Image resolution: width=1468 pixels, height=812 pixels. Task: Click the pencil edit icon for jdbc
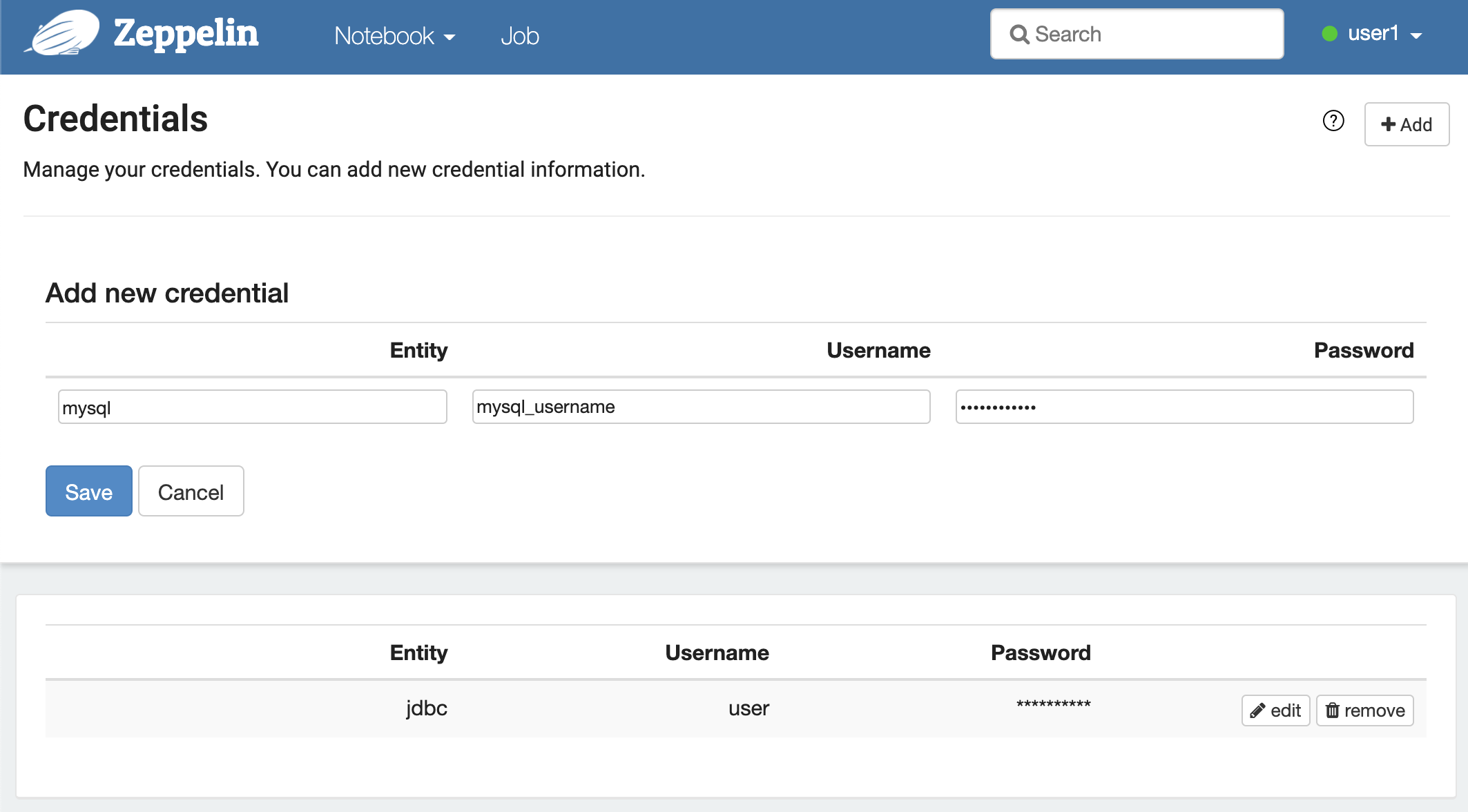coord(1257,710)
